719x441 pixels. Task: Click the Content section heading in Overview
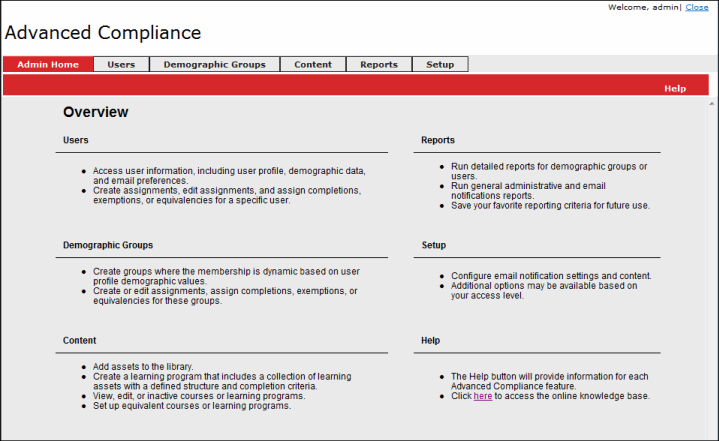[x=79, y=340]
